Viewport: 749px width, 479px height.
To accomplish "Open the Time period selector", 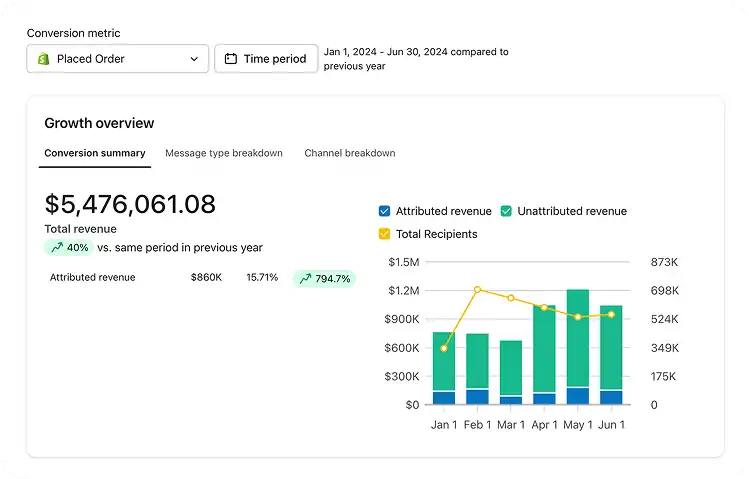I will 266,59.
